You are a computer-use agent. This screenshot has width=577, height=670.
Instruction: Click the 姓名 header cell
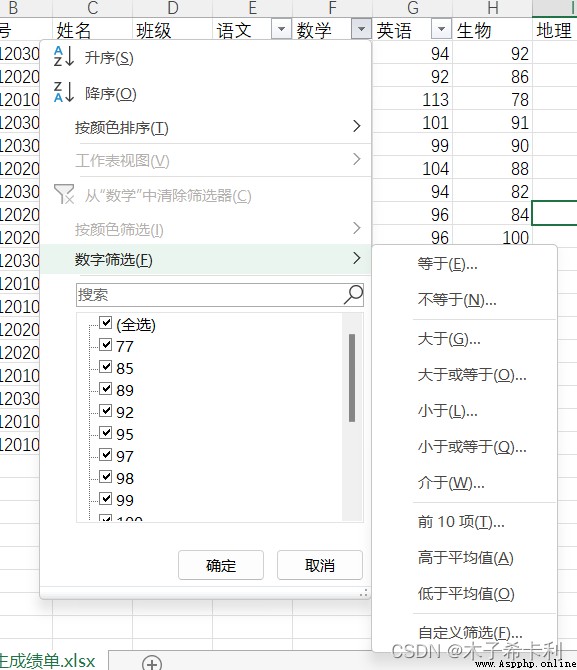(92, 29)
